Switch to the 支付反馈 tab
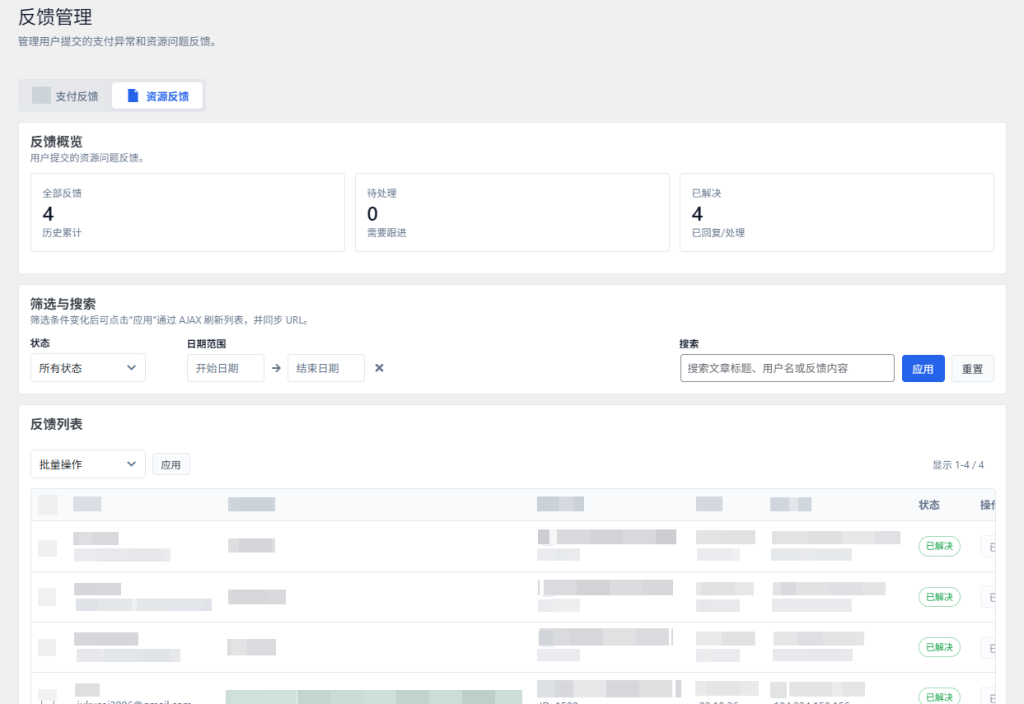 [66, 96]
